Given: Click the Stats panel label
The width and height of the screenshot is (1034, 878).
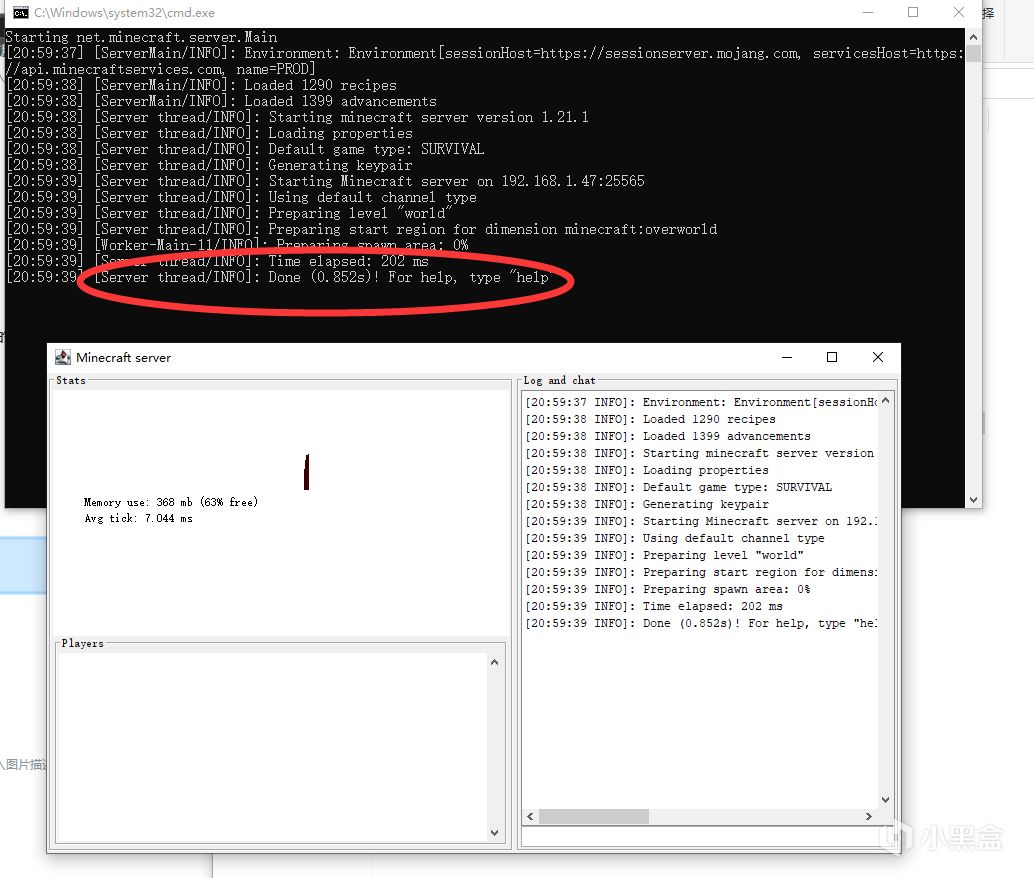Looking at the screenshot, I should coord(71,381).
